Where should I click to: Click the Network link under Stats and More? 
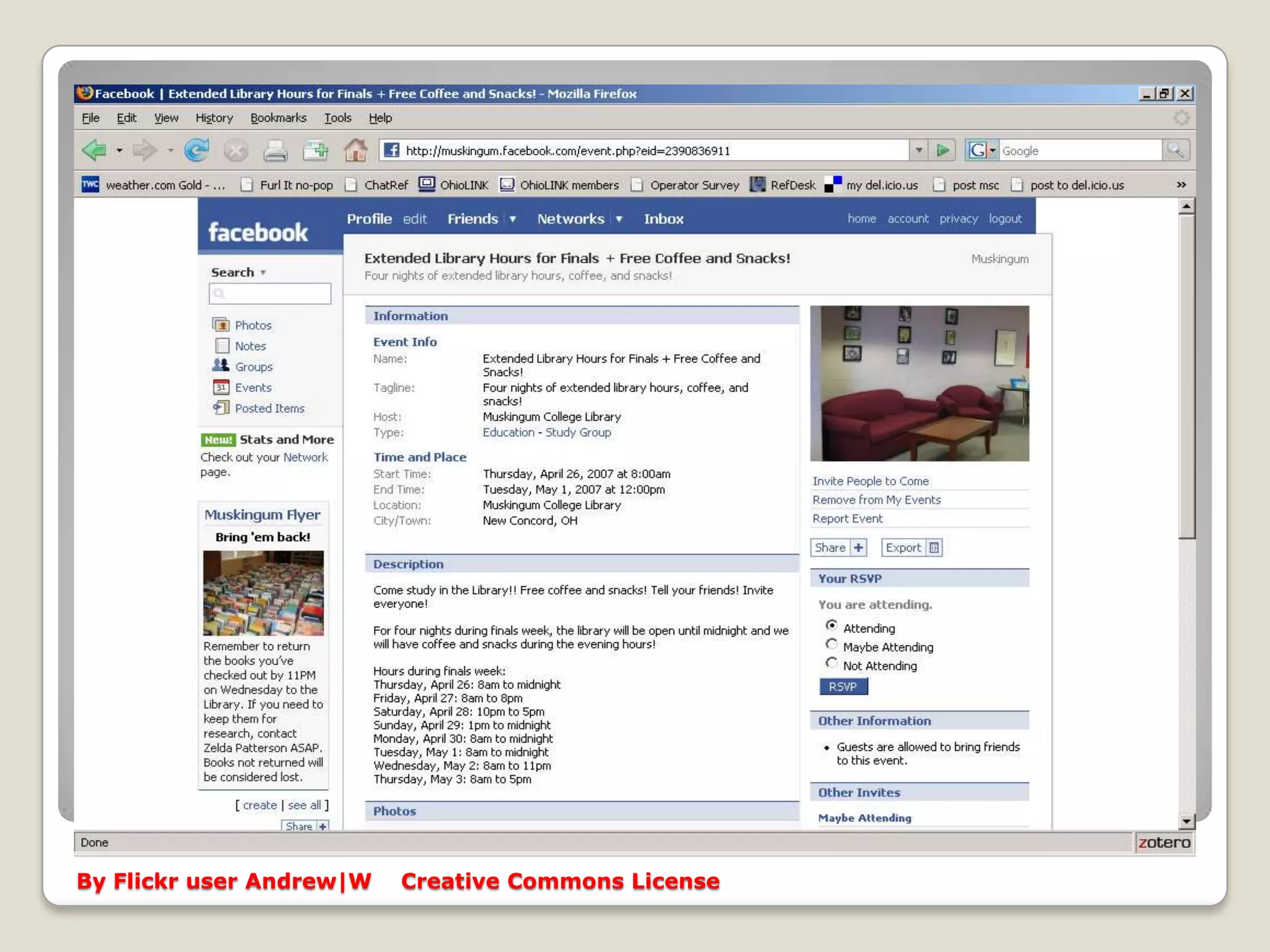(306, 457)
